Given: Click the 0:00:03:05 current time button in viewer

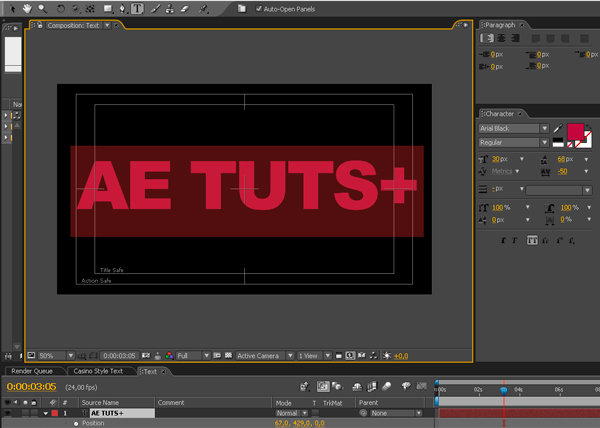Looking at the screenshot, I should coord(119,356).
